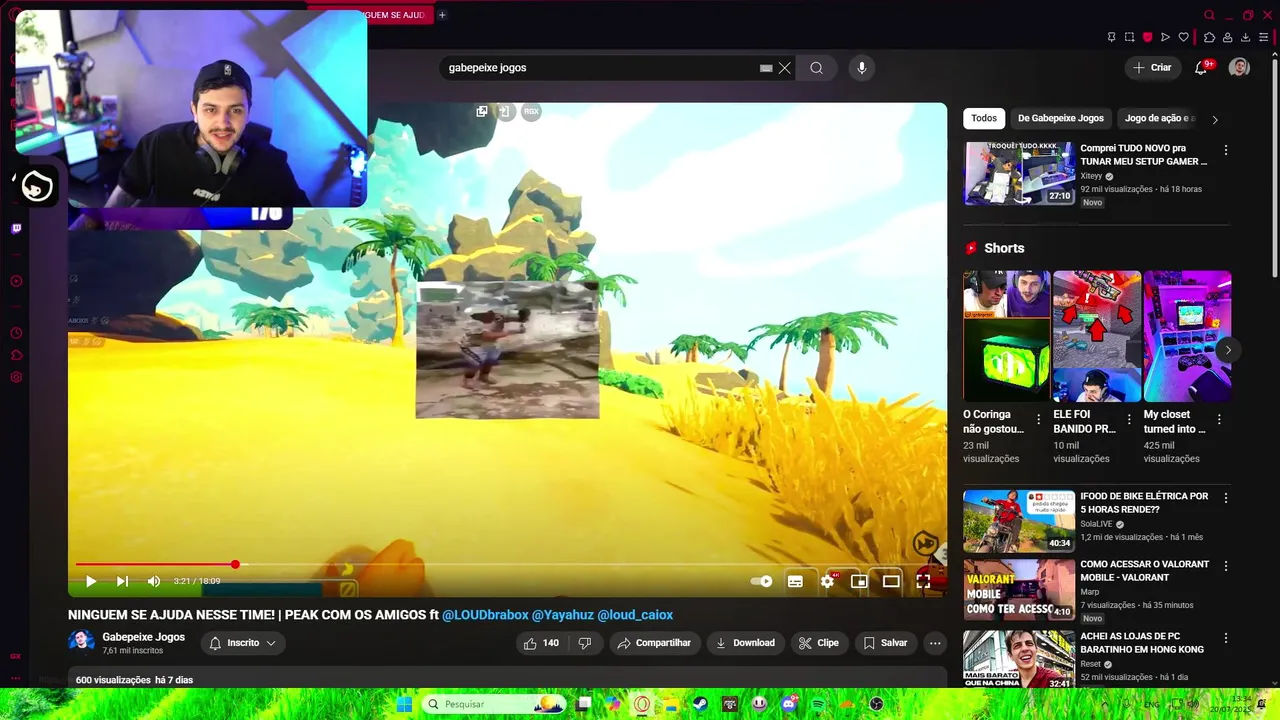
Task: Open browser easy setup menu icon
Action: coord(1264,37)
